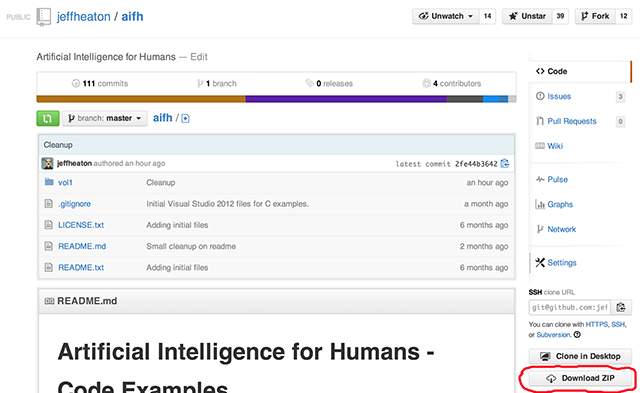
Task: Click jeffheaton's avatar image
Action: pyautogui.click(x=47, y=163)
